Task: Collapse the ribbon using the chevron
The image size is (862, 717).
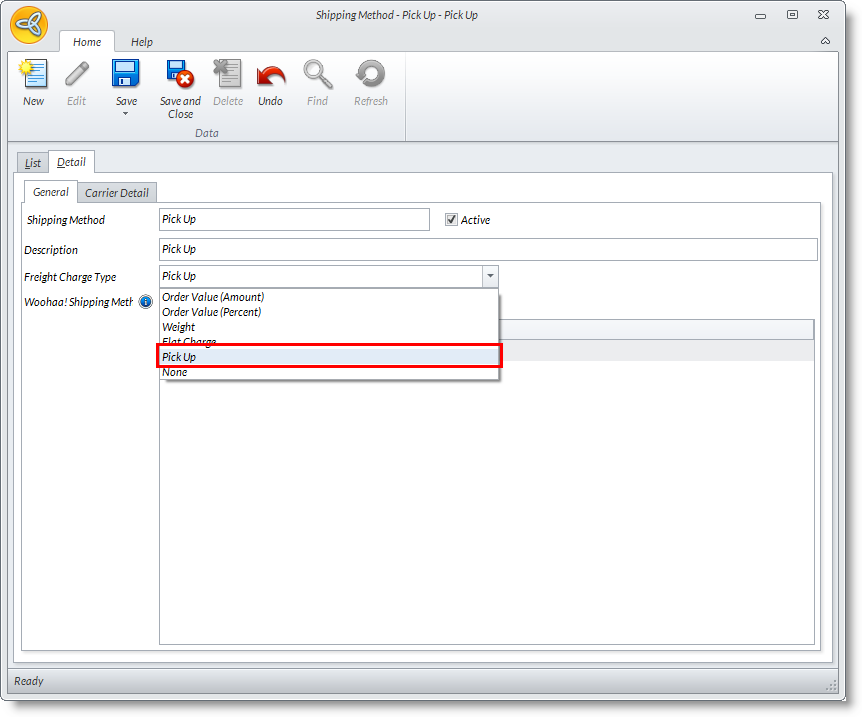Action: pos(825,41)
